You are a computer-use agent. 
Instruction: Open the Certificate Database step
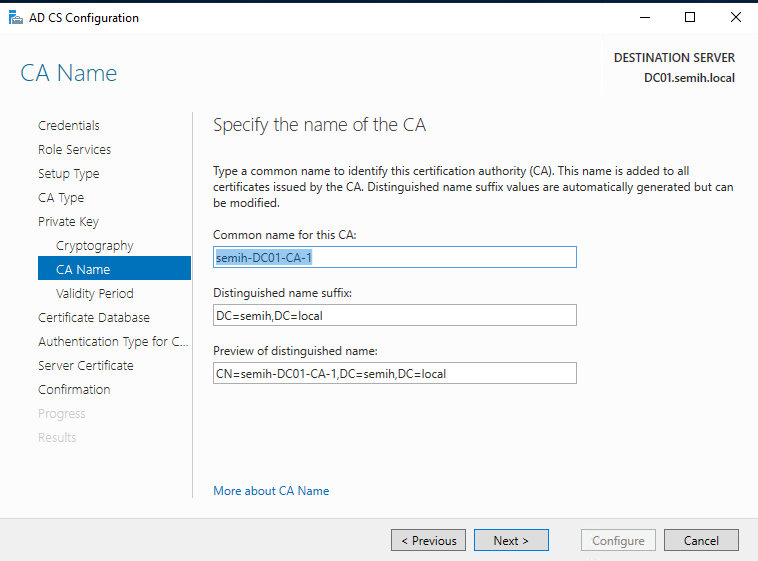tap(94, 317)
